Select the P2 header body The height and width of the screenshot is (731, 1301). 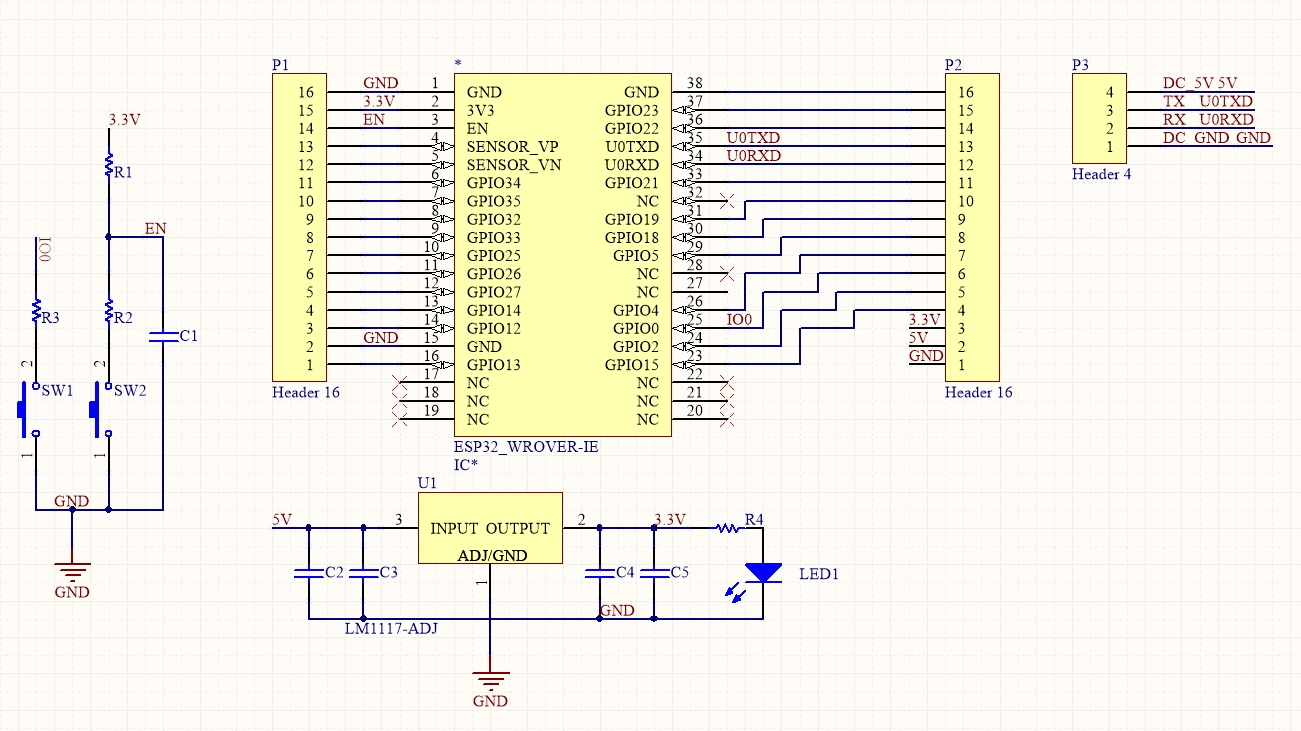[972, 228]
